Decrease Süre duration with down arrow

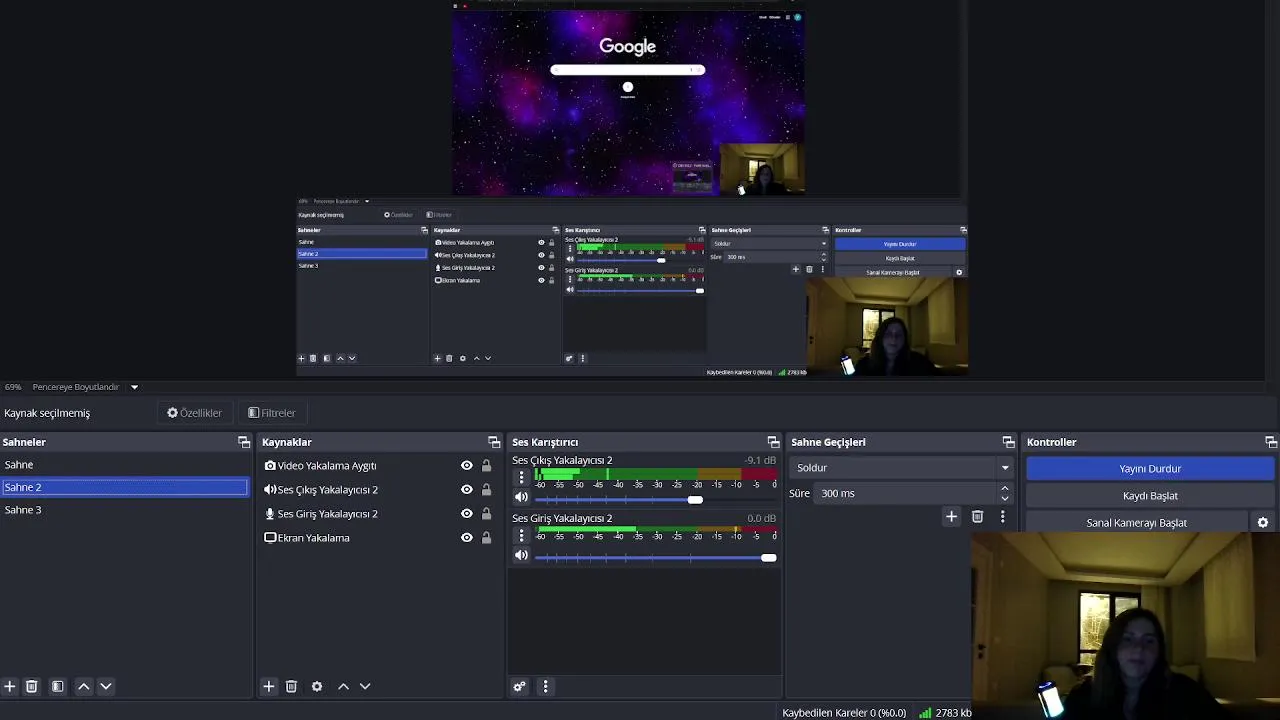(x=1005, y=498)
